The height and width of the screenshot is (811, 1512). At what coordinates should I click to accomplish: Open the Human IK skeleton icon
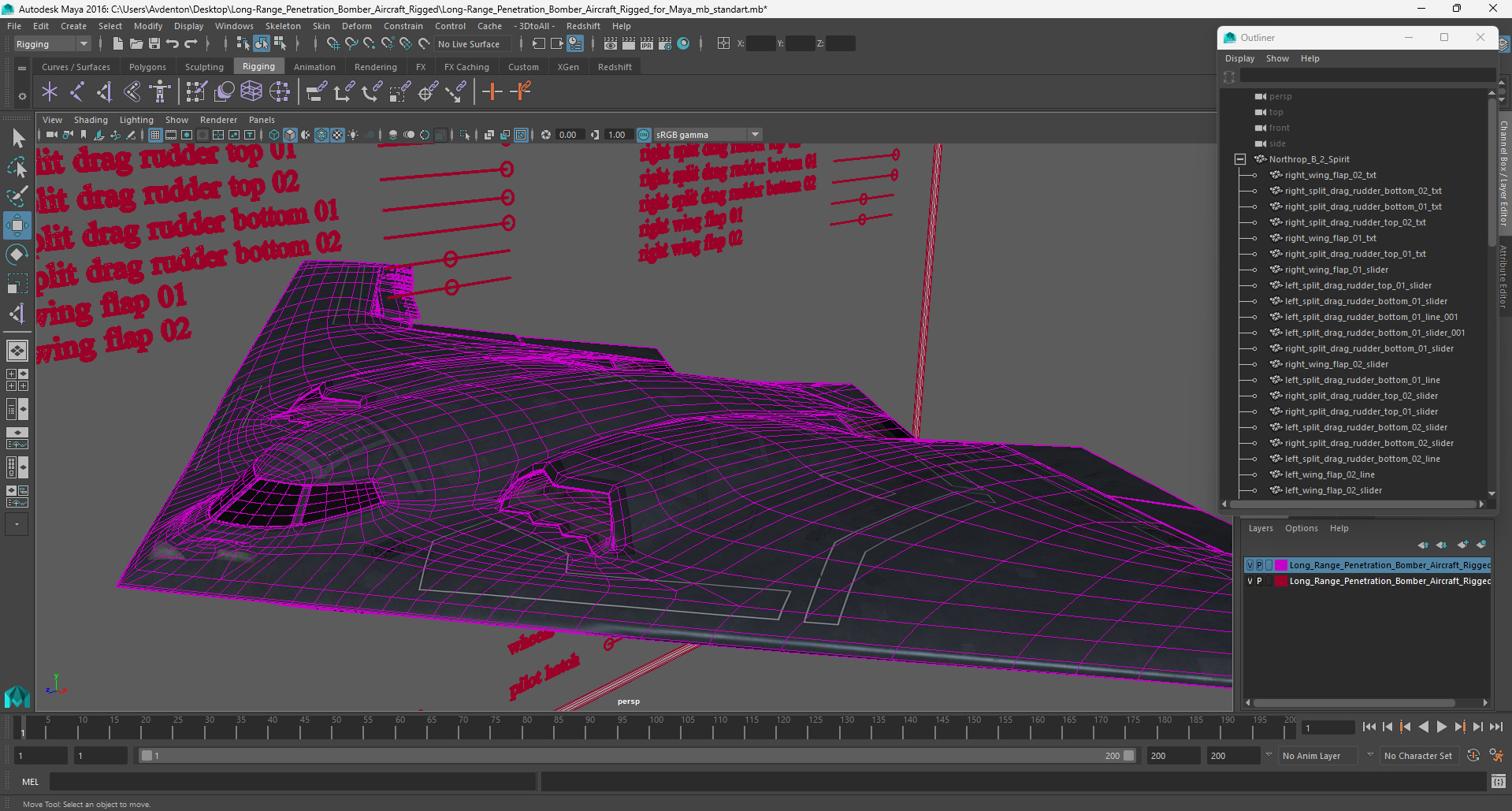(160, 92)
